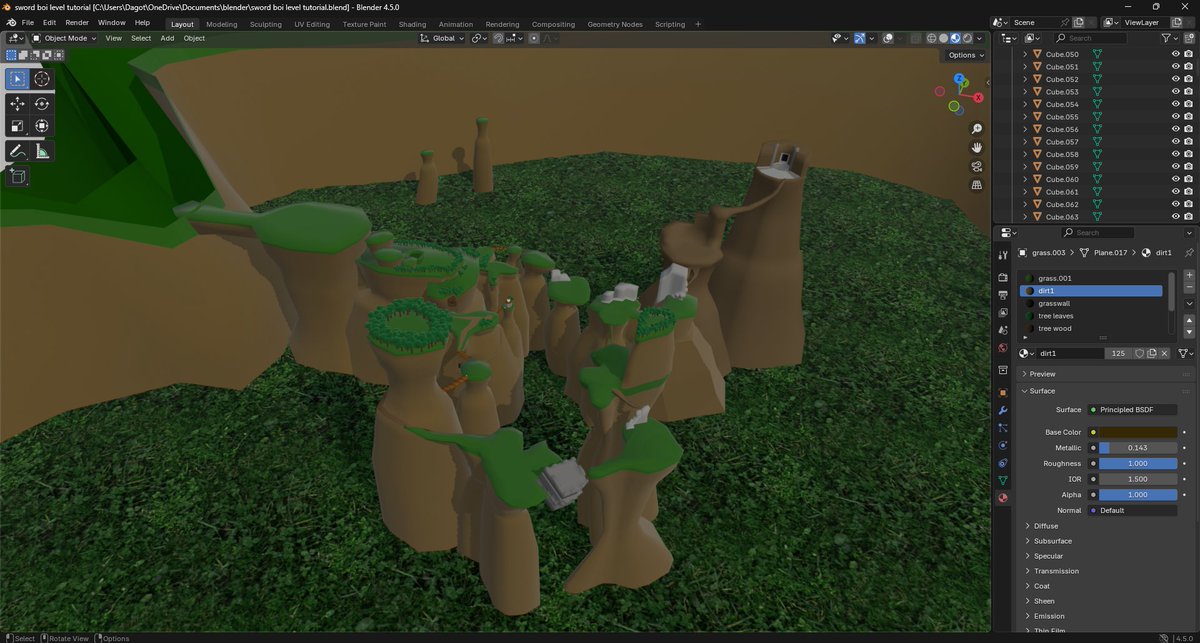Open the Modifiers properties tab
The image size is (1200, 643).
point(1003,410)
